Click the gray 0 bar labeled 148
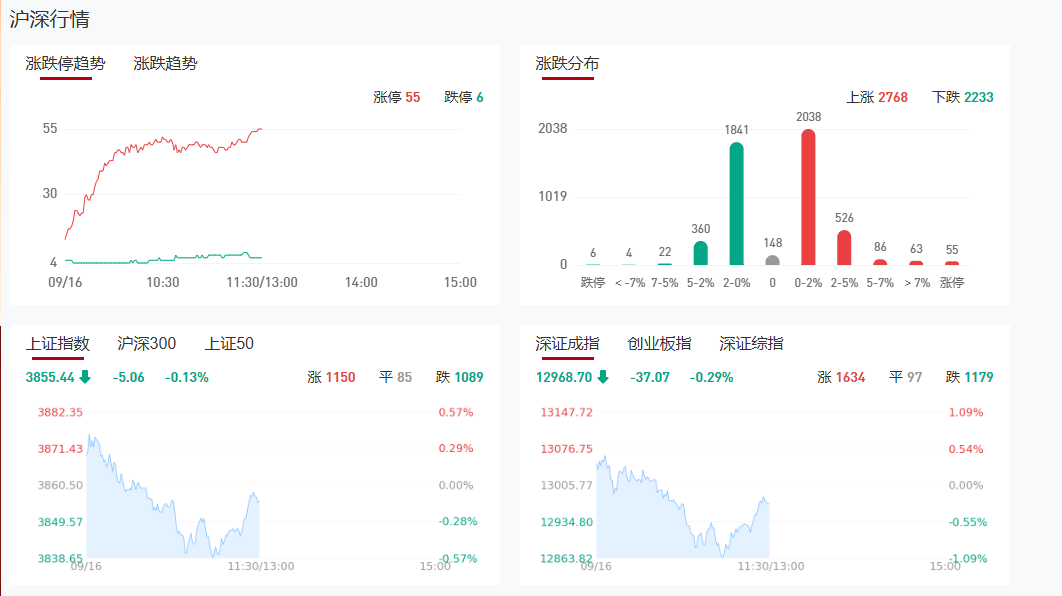This screenshot has height=596, width=1062. point(772,260)
